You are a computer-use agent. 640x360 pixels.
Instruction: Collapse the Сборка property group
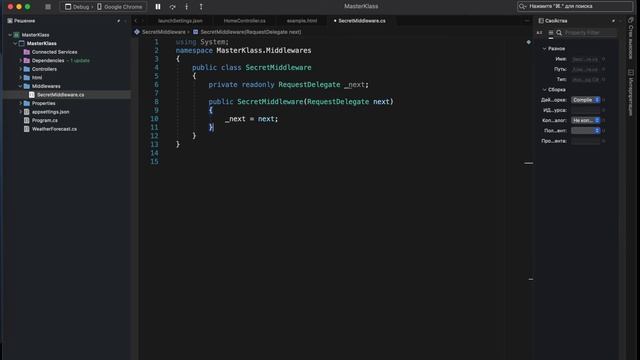(x=544, y=90)
